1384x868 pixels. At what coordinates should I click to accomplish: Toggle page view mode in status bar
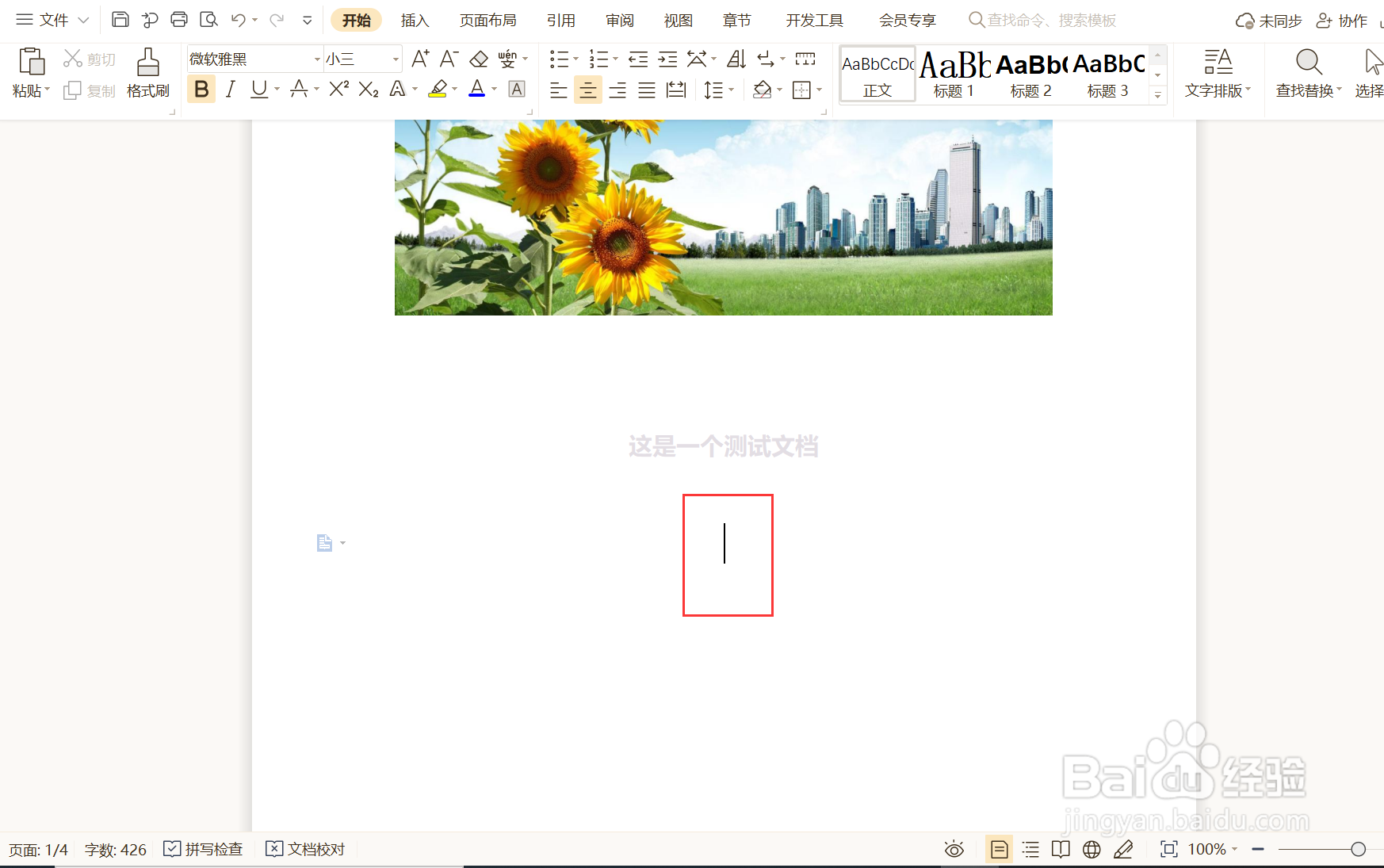pos(1000,850)
